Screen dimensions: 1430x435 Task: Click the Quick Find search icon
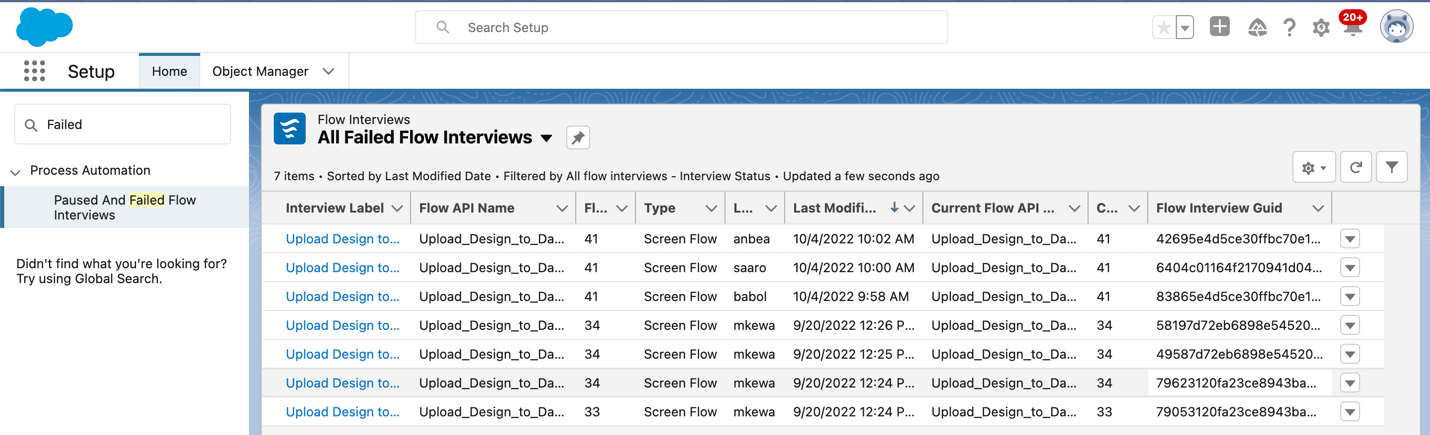[x=31, y=125]
